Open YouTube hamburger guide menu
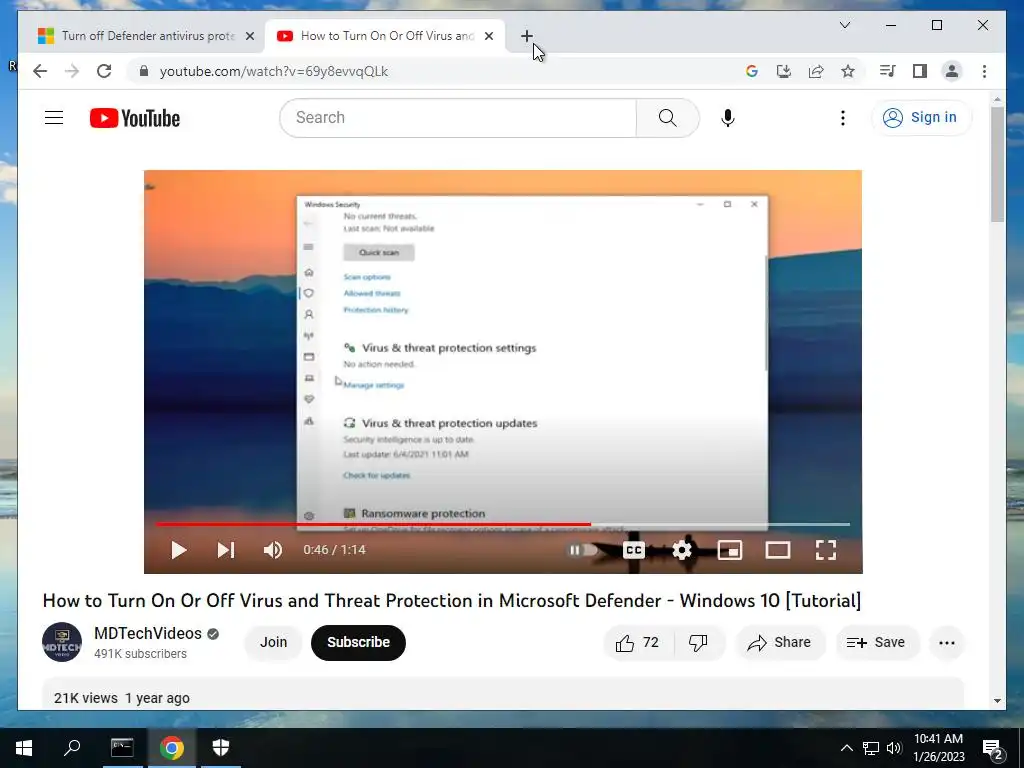Screen dimensions: 1024x768 [x=54, y=118]
